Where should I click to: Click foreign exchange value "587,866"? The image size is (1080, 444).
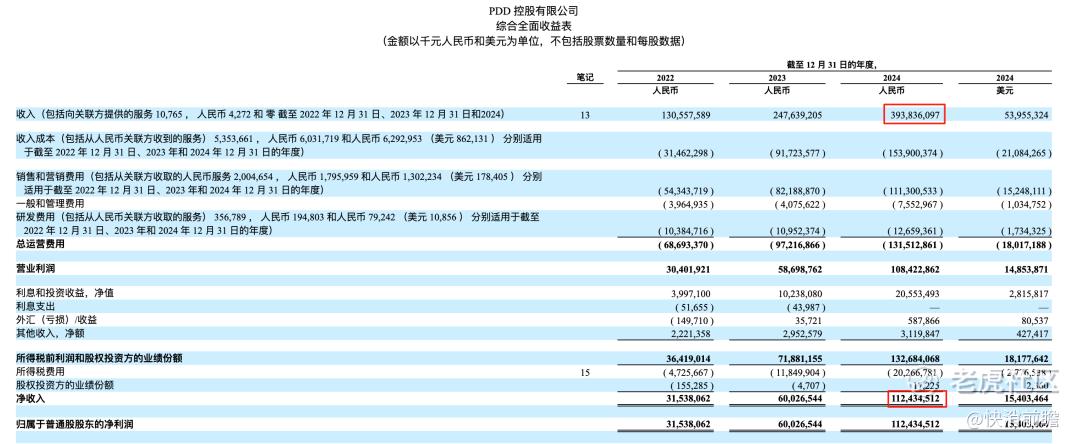(925, 319)
